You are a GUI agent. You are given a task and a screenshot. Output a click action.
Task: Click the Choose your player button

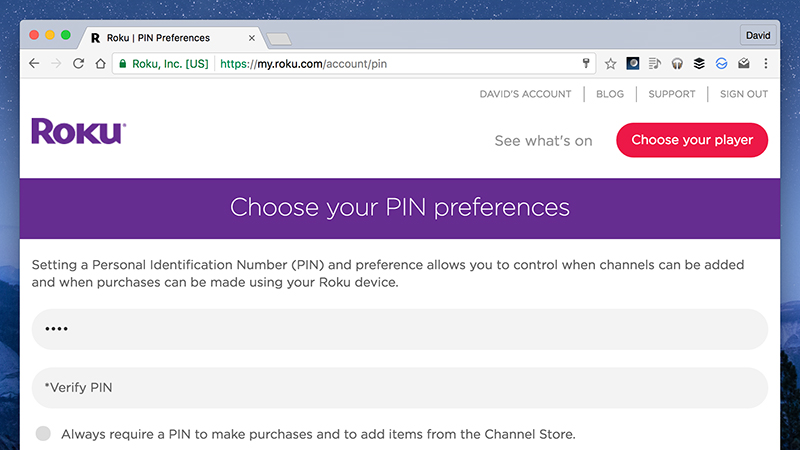(x=692, y=140)
